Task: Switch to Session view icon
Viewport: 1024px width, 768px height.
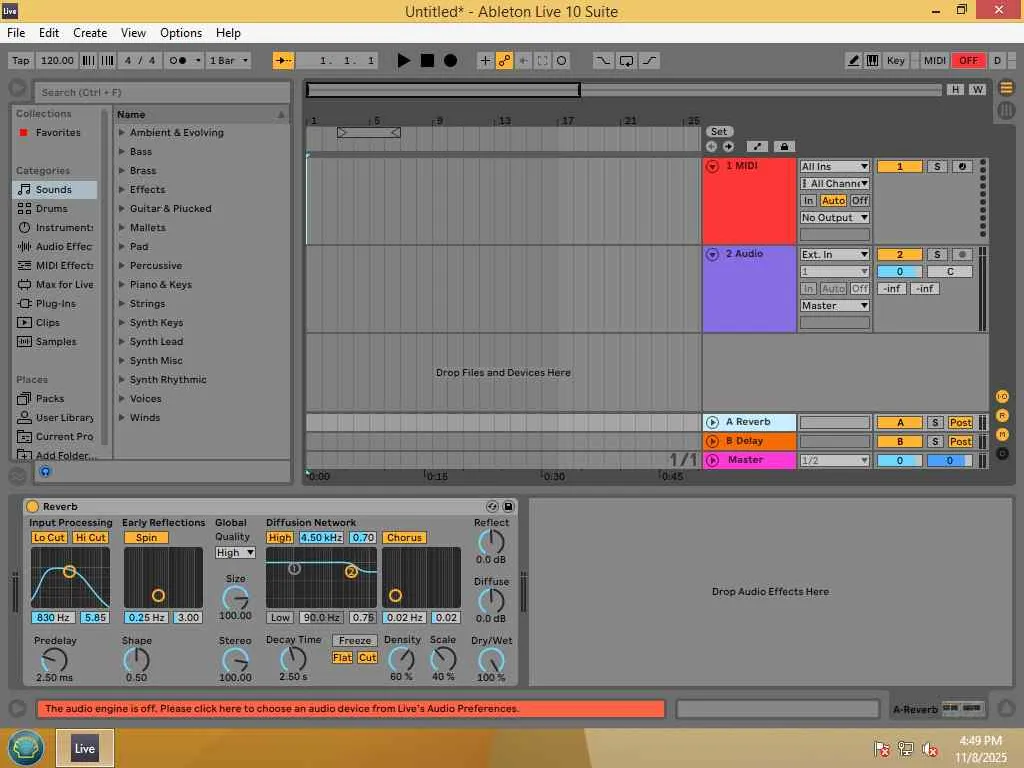Action: coord(1006,110)
